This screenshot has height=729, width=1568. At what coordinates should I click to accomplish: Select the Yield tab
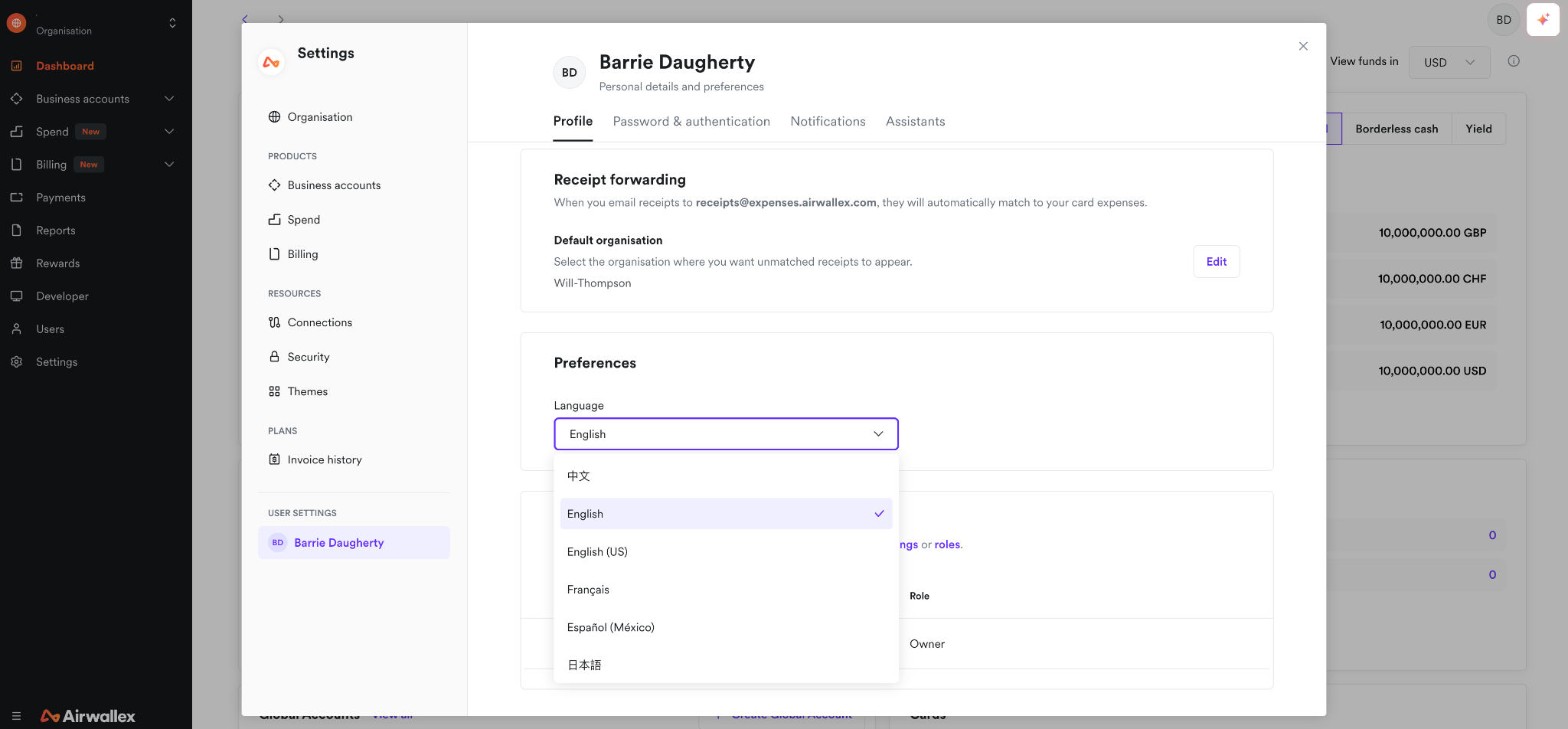tap(1478, 129)
